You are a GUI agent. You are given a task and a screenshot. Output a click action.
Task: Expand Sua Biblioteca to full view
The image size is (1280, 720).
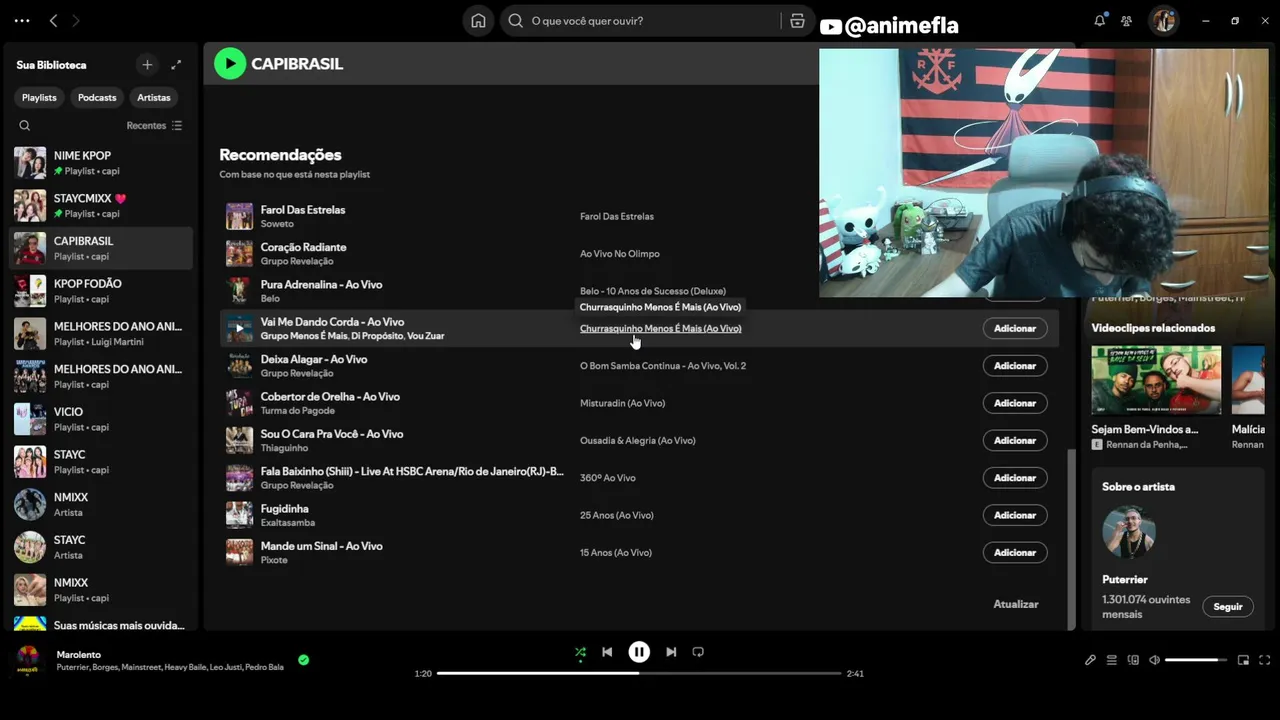(x=176, y=65)
